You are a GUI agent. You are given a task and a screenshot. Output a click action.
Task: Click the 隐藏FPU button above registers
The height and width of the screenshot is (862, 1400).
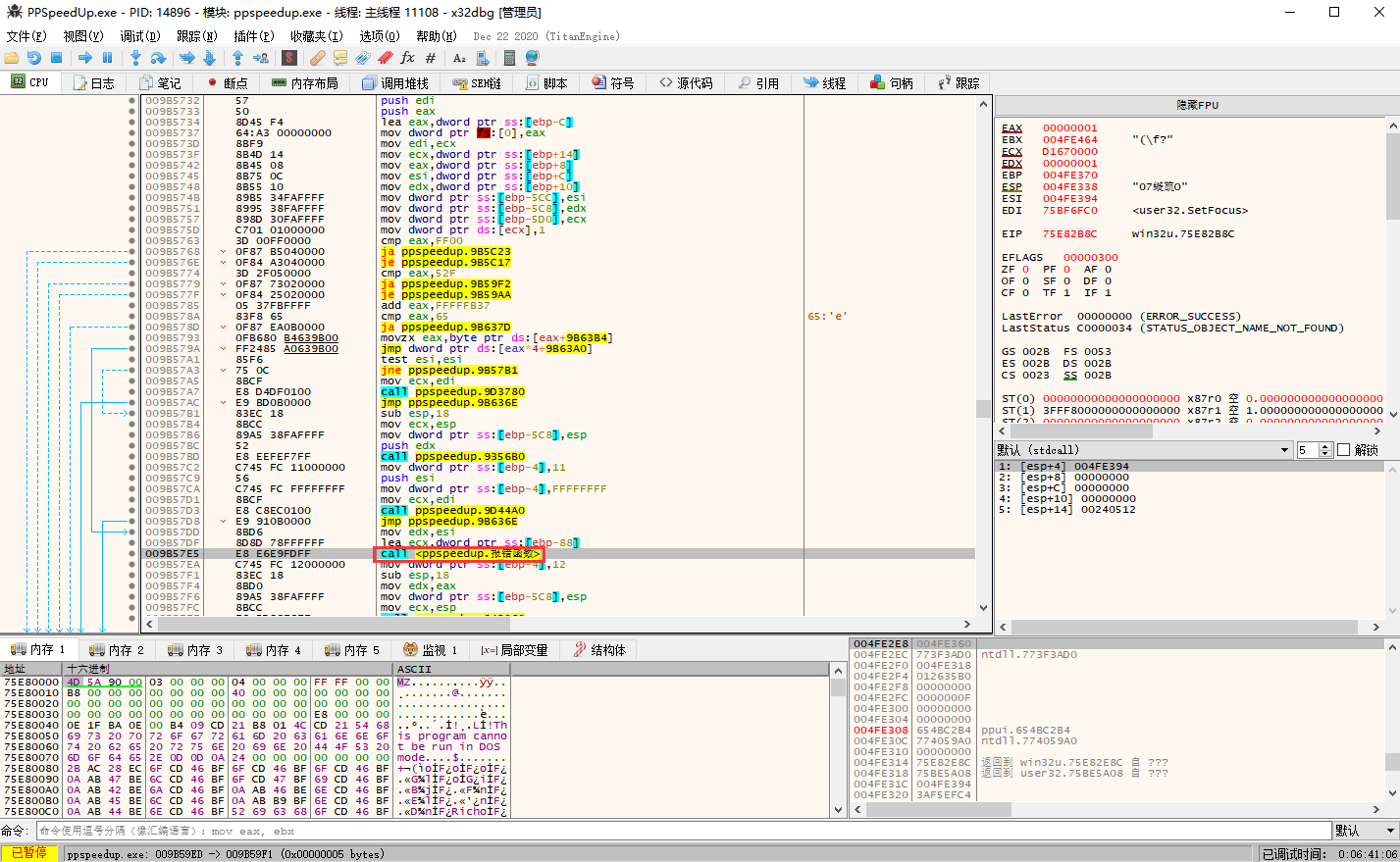[x=1197, y=105]
